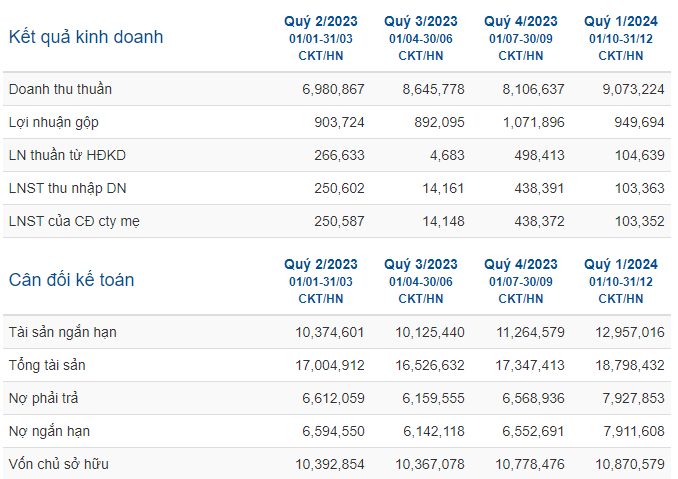Viewport: 678px width, 479px height.
Task: Click net profit value 250,602
Action: [339, 188]
